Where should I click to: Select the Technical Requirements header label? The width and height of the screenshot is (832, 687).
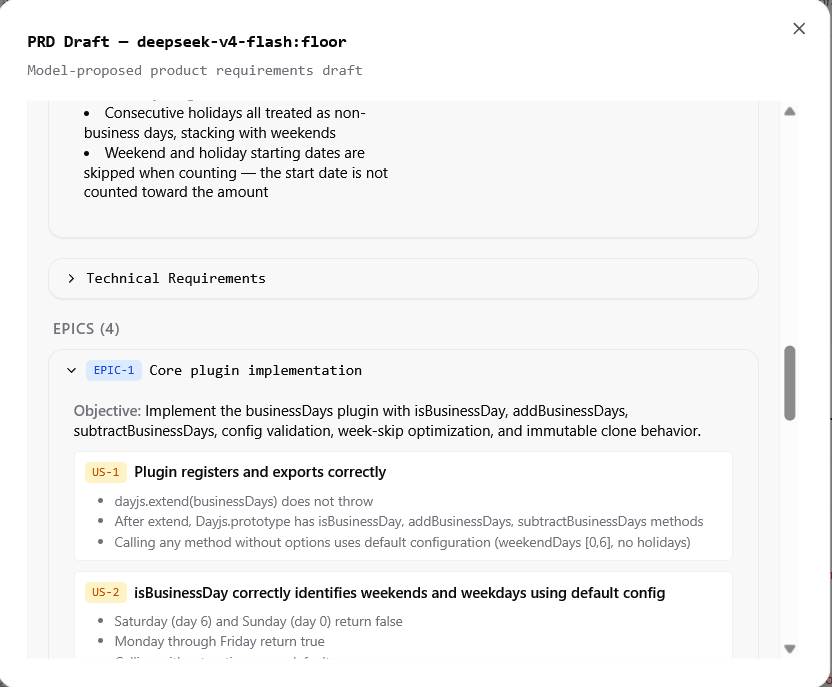tap(176, 279)
